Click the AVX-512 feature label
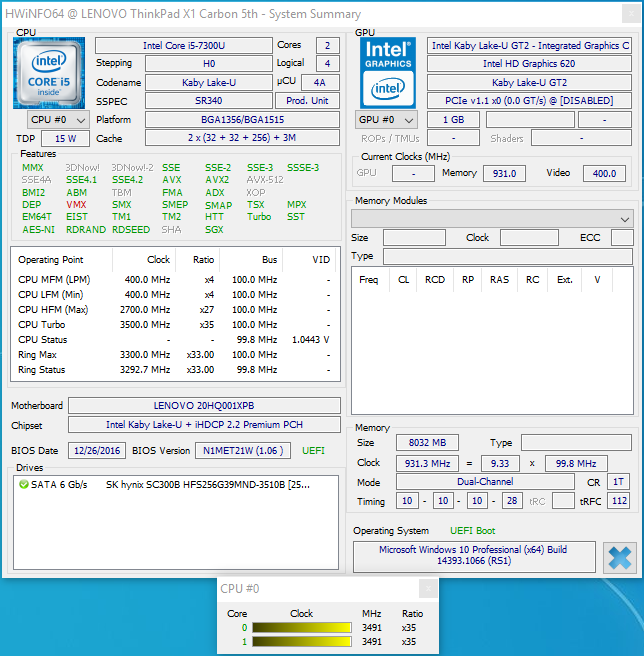The width and height of the screenshot is (644, 656). (x=265, y=180)
